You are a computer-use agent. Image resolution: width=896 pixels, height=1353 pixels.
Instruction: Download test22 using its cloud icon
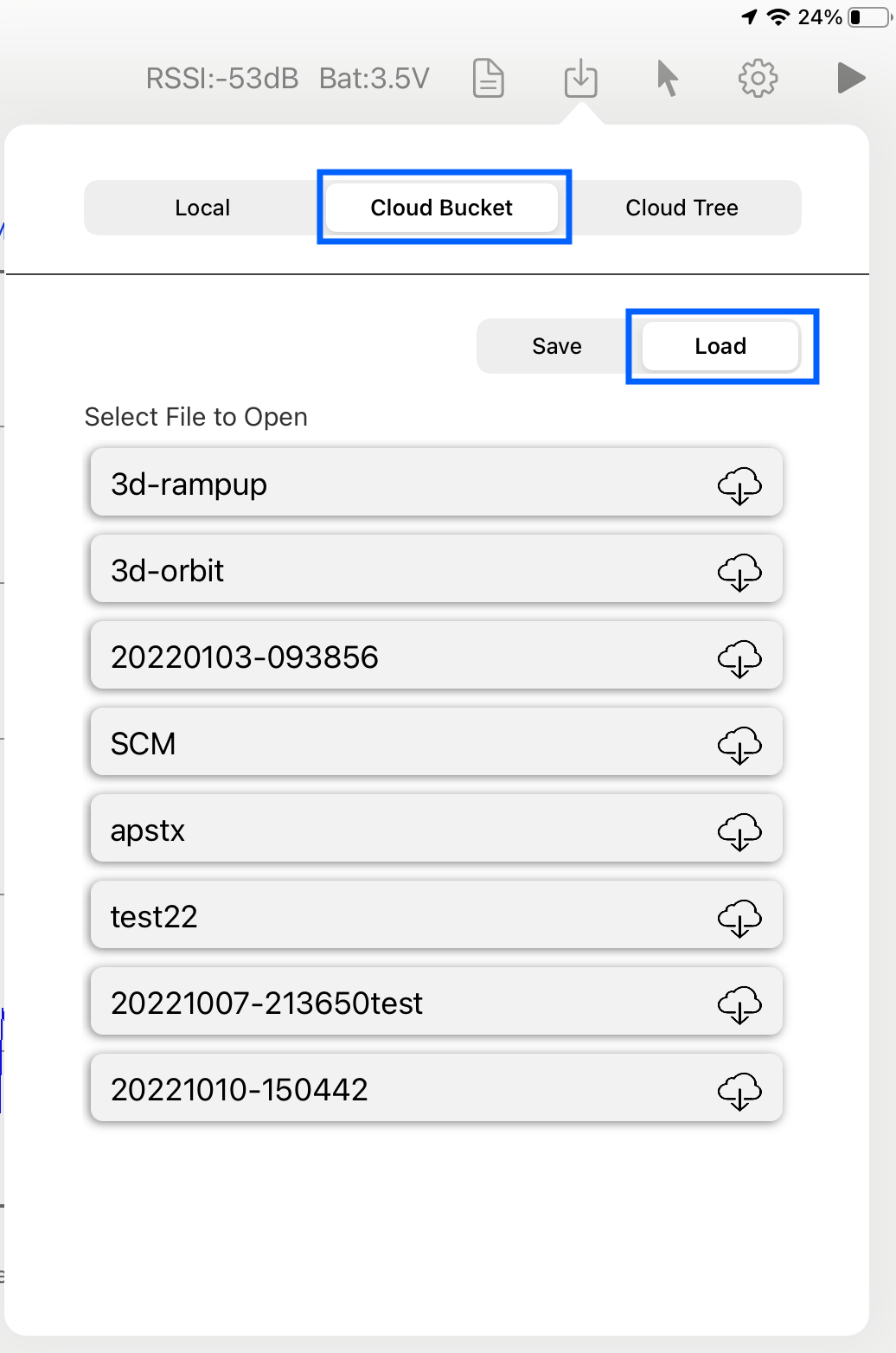pos(739,917)
